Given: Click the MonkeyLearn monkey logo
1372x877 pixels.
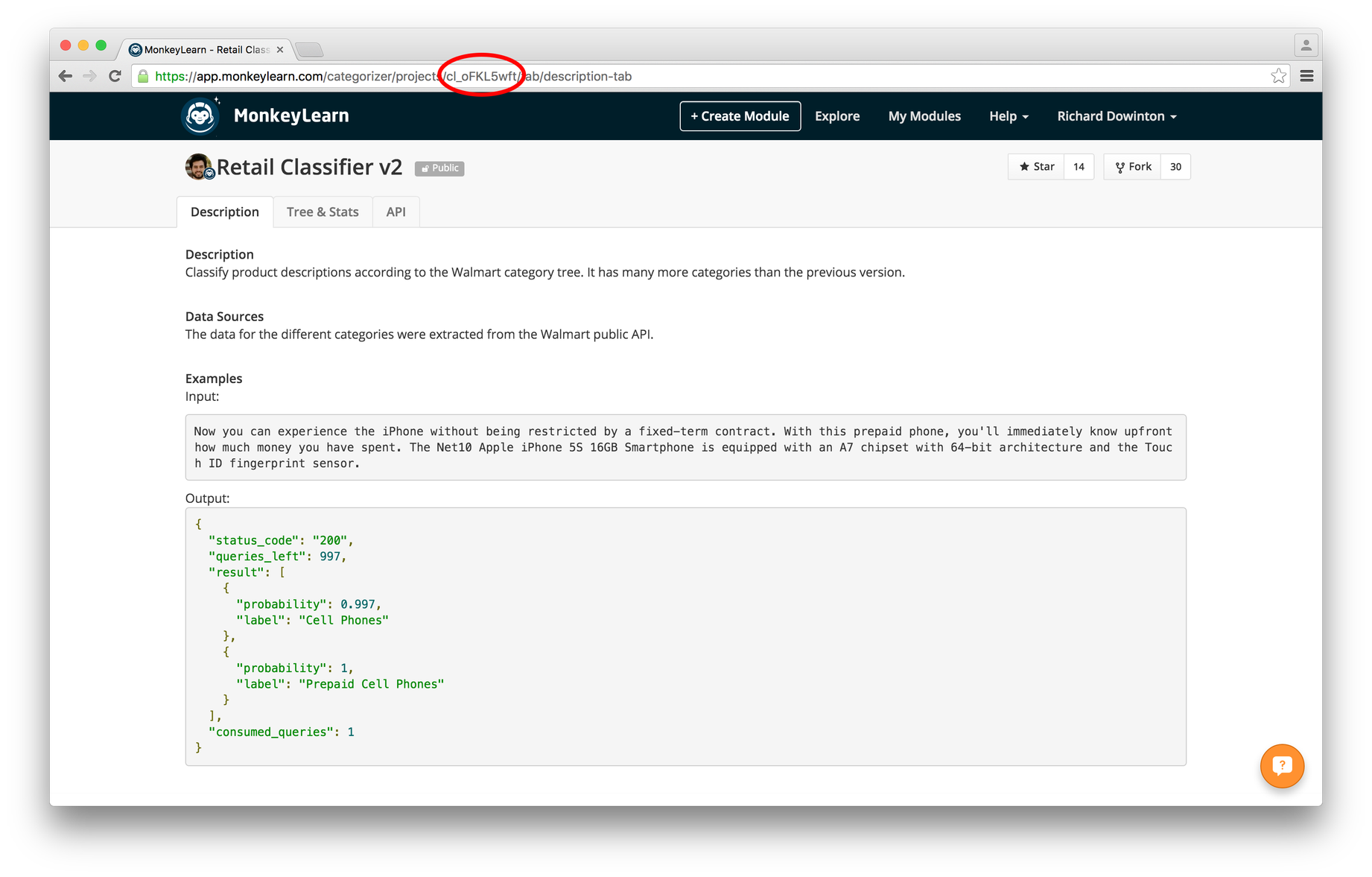Looking at the screenshot, I should (200, 115).
